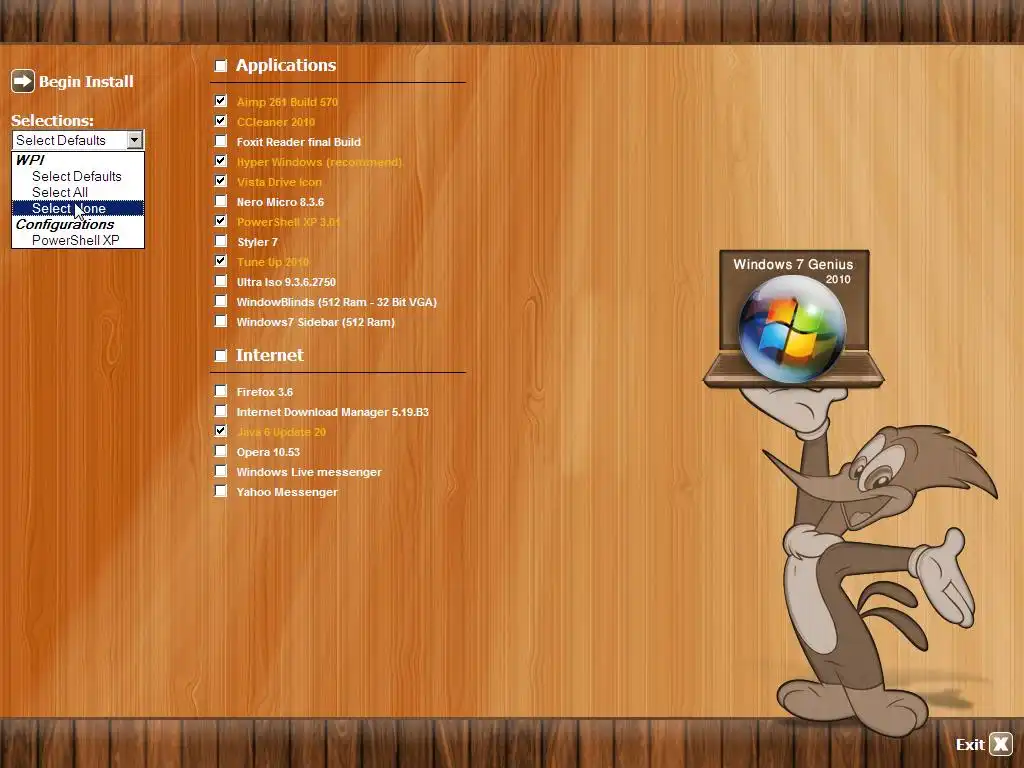Click the Hyper Windows (recommend) label

pos(319,162)
